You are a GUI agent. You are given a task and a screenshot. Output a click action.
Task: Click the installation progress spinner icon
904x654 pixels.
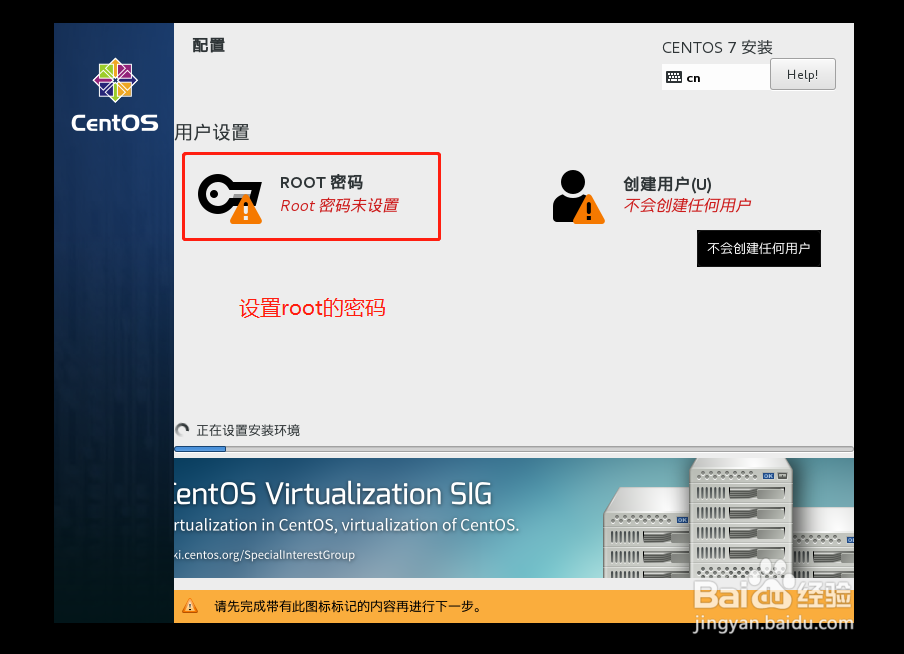[x=182, y=430]
